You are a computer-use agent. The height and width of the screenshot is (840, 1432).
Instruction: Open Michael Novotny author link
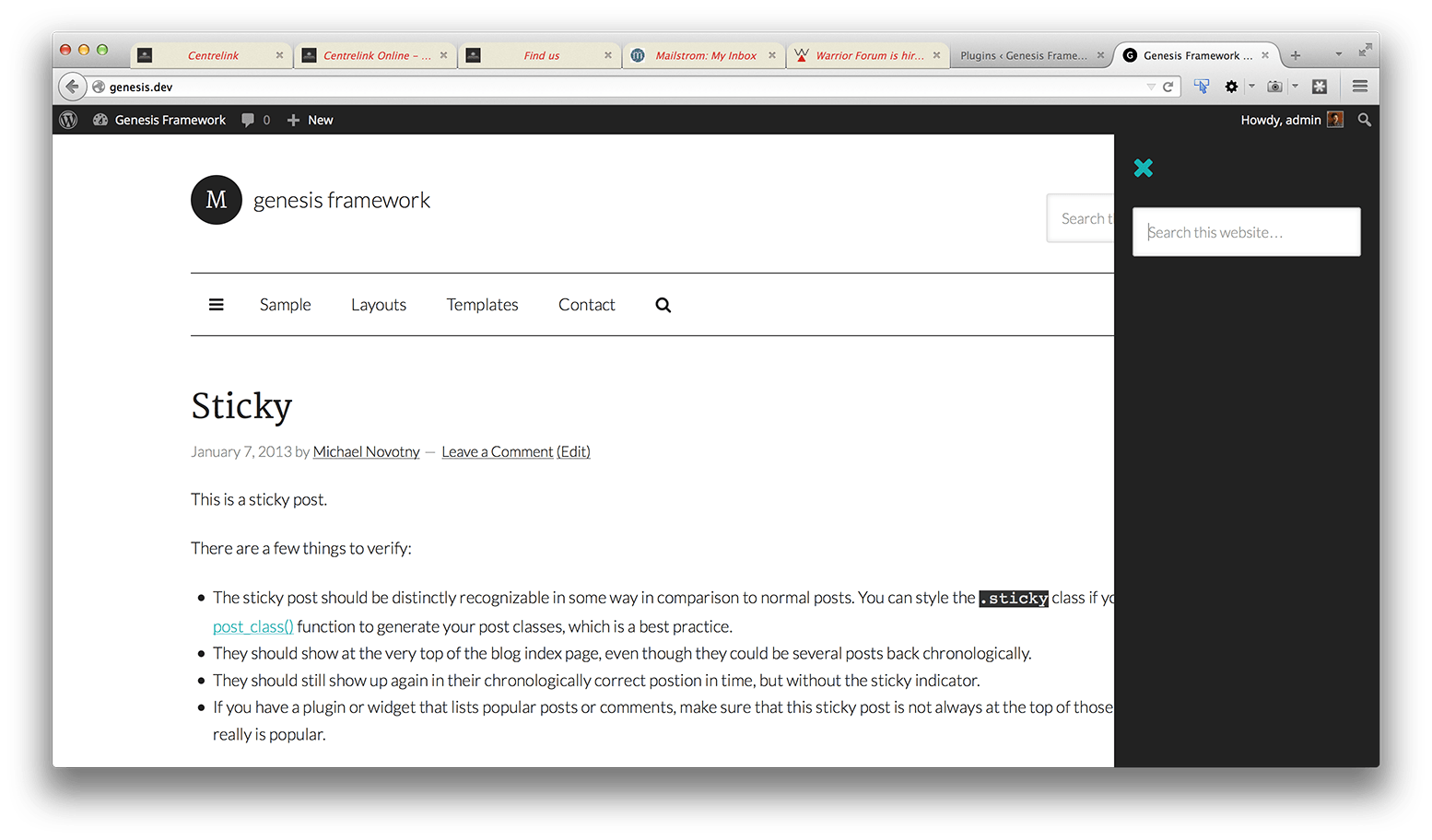pyautogui.click(x=367, y=451)
